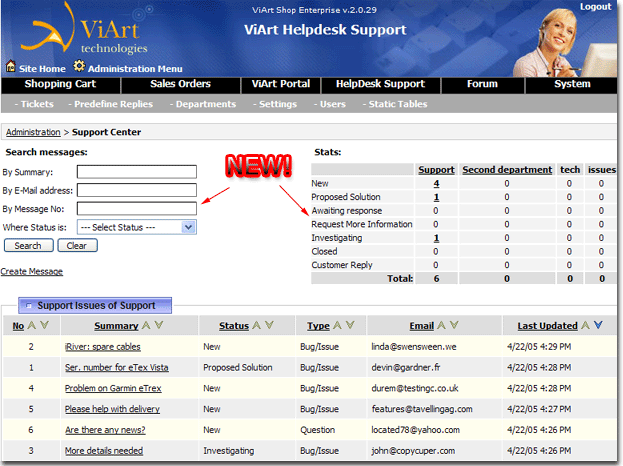Click the Create Message link
The image size is (623, 466).
(31, 271)
